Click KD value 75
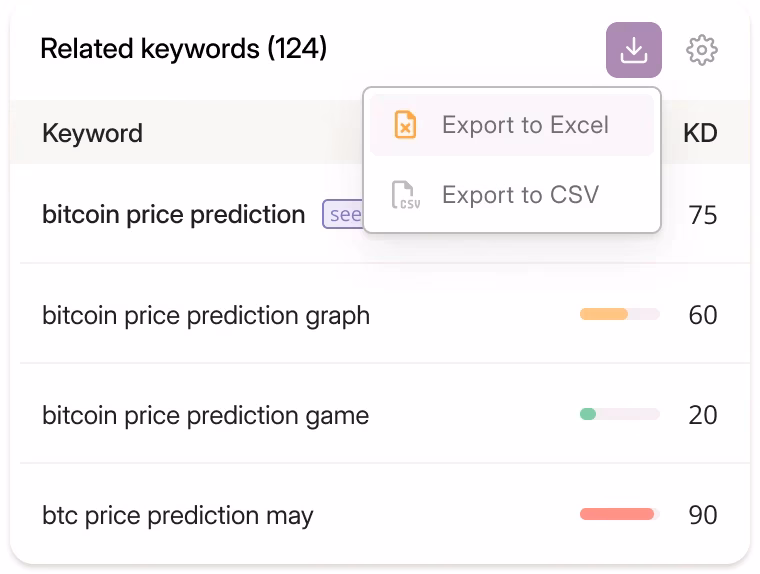This screenshot has height=574, width=760. [x=703, y=215]
